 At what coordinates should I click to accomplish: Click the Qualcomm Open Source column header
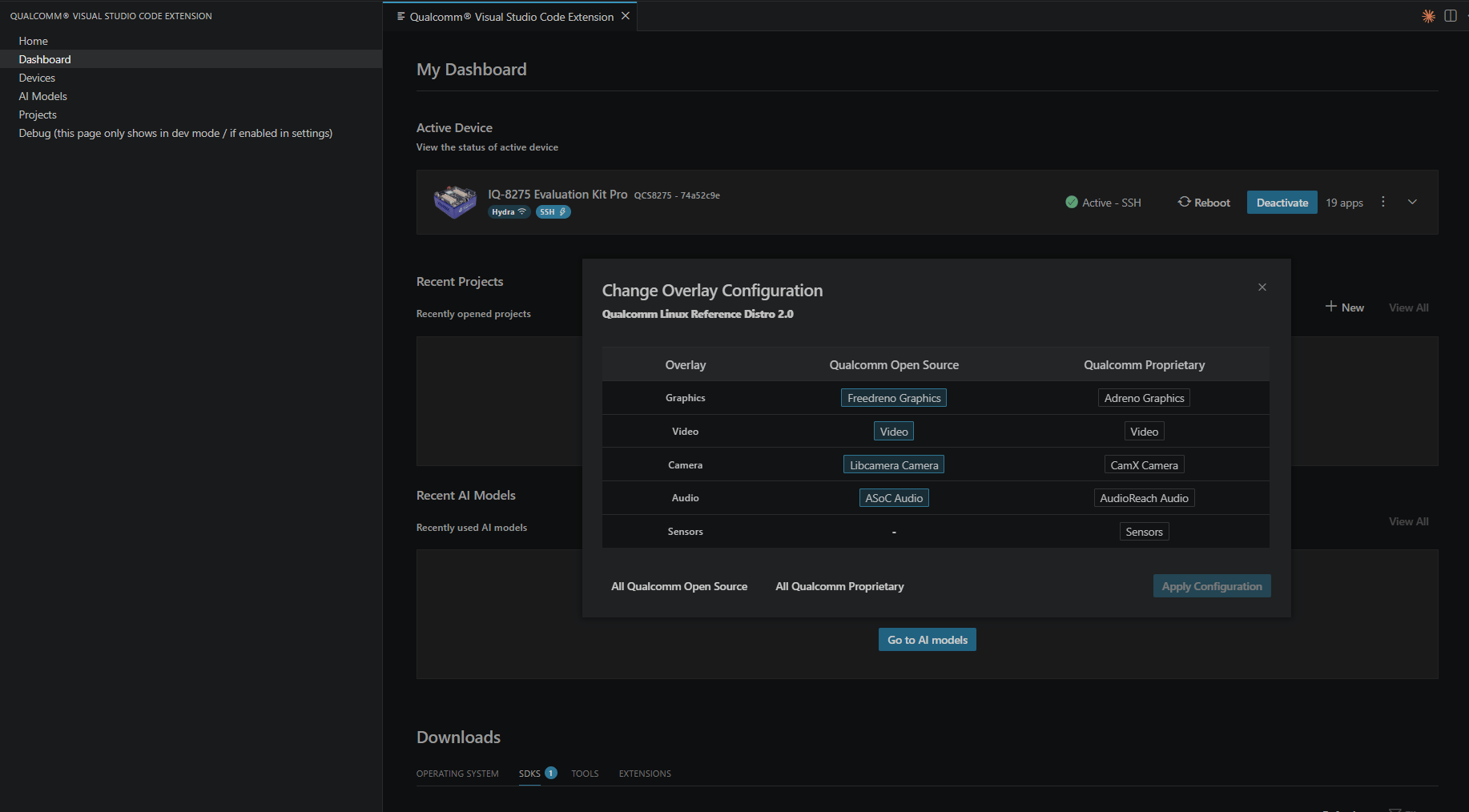[894, 365]
